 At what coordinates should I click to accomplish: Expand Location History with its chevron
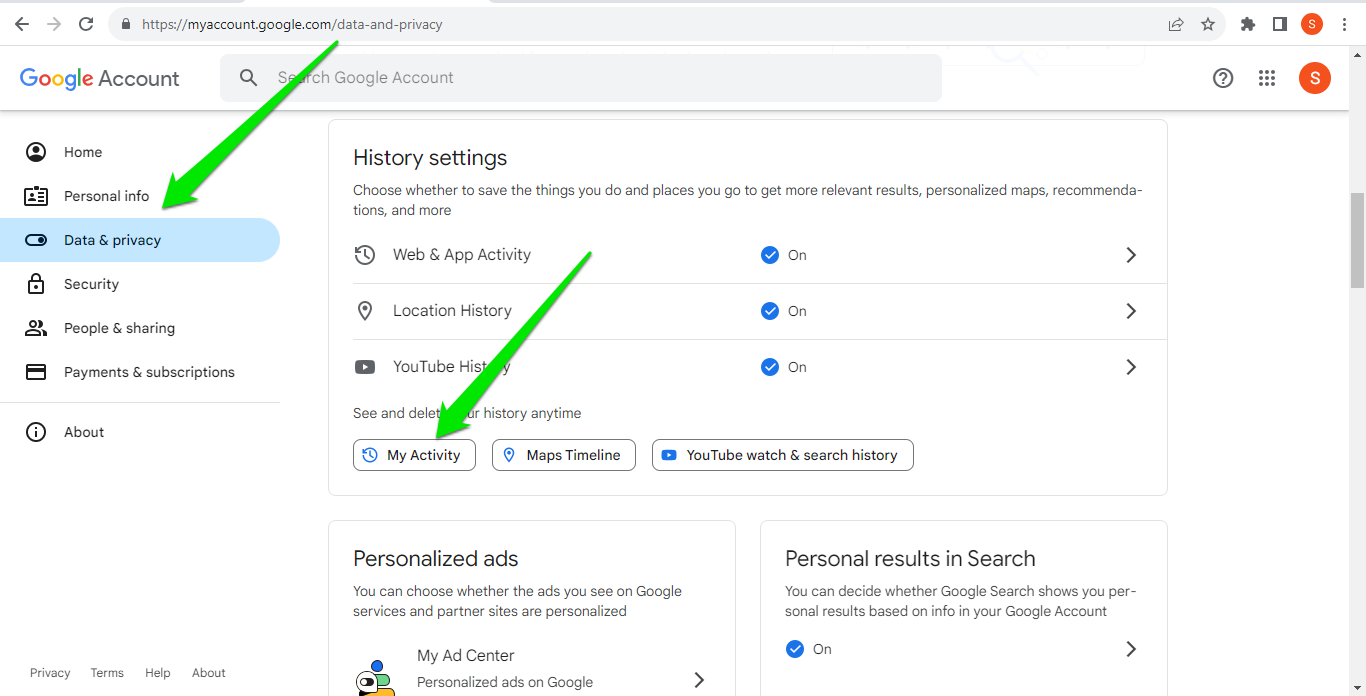click(x=1131, y=311)
